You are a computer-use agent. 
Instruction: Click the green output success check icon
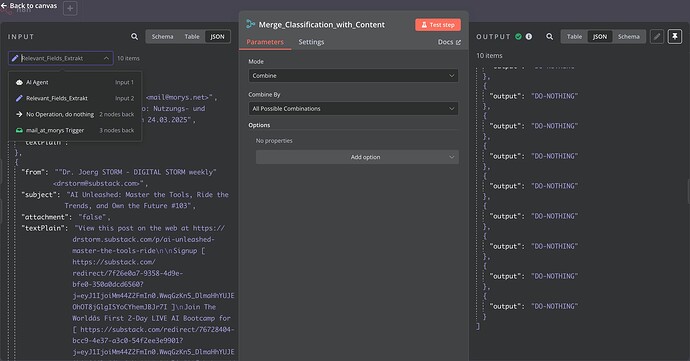coord(518,37)
